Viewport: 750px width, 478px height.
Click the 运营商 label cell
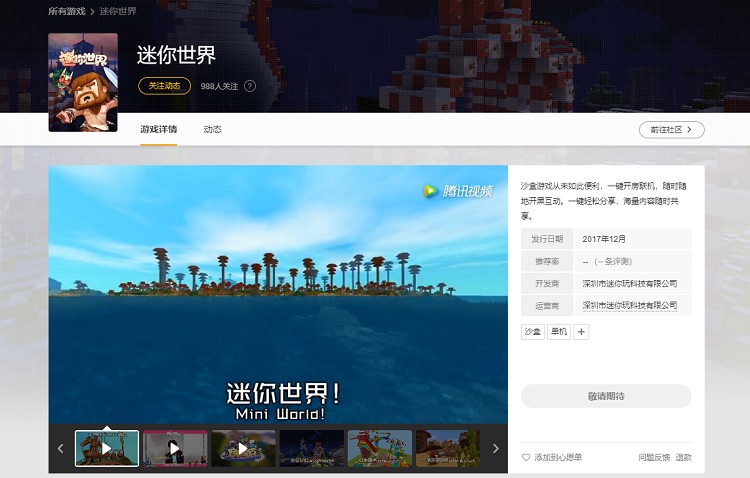point(547,305)
